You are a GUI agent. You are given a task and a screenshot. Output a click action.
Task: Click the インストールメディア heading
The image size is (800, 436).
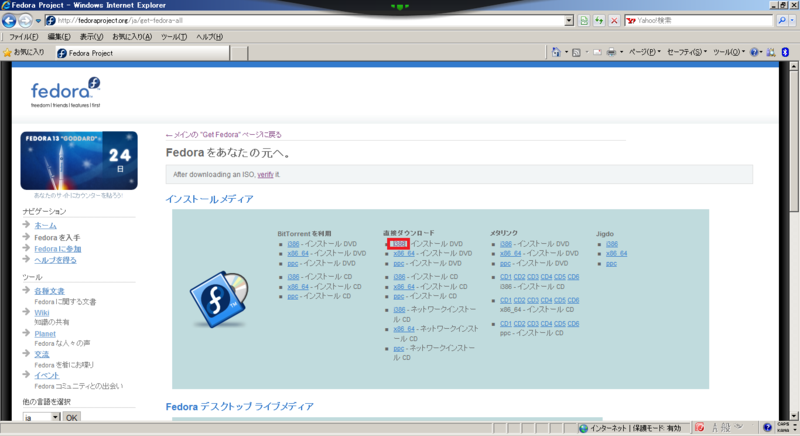210,199
